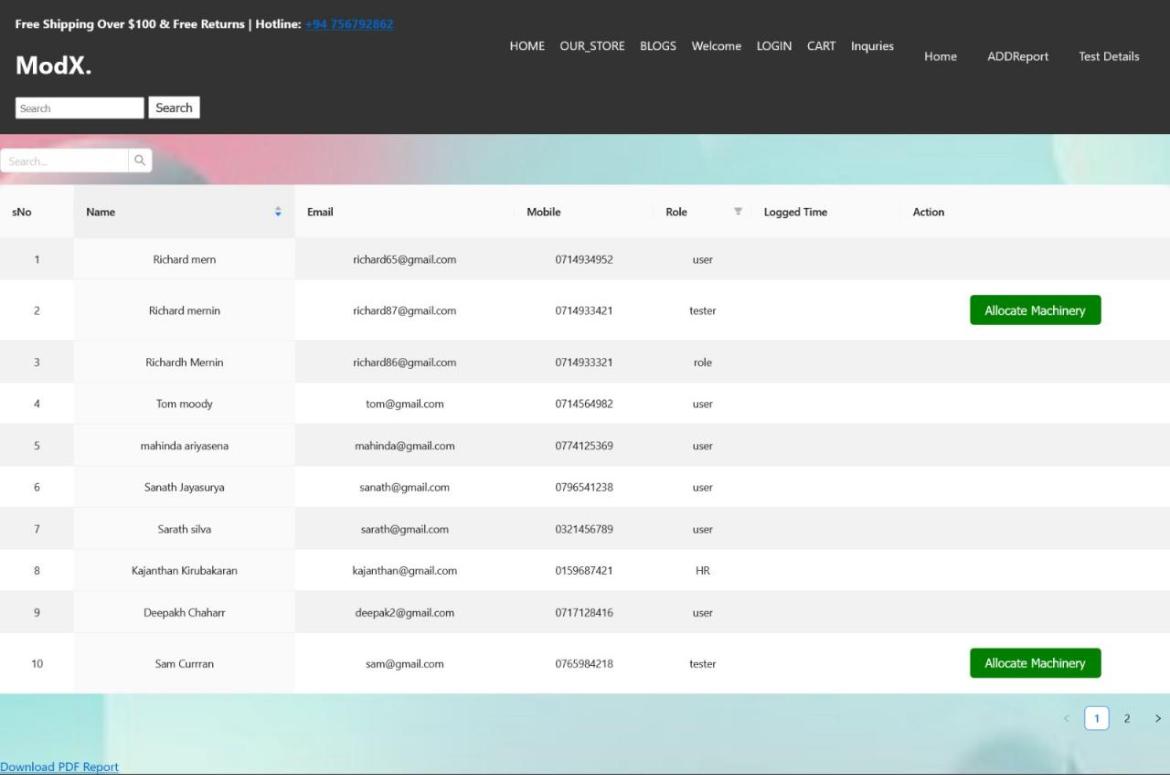This screenshot has width=1170, height=775.
Task: Click the previous page arrow
Action: (1066, 718)
